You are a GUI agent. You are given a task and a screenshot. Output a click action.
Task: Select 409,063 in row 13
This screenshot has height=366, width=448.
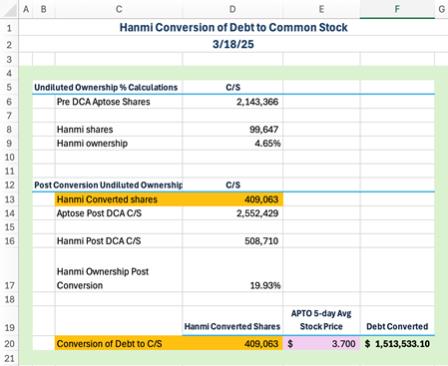(233, 199)
